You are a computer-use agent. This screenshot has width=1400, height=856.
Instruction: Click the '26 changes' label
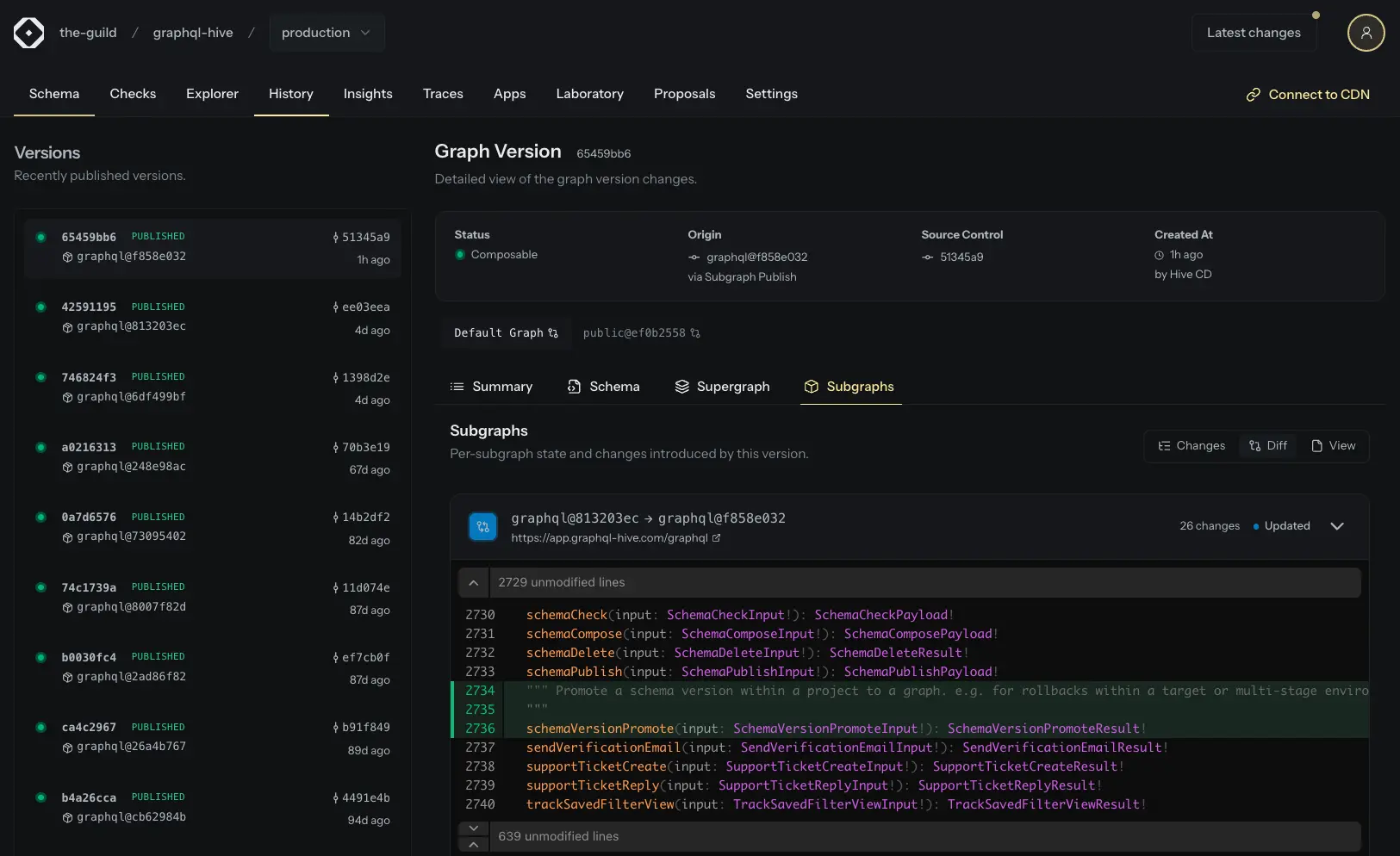point(1210,526)
